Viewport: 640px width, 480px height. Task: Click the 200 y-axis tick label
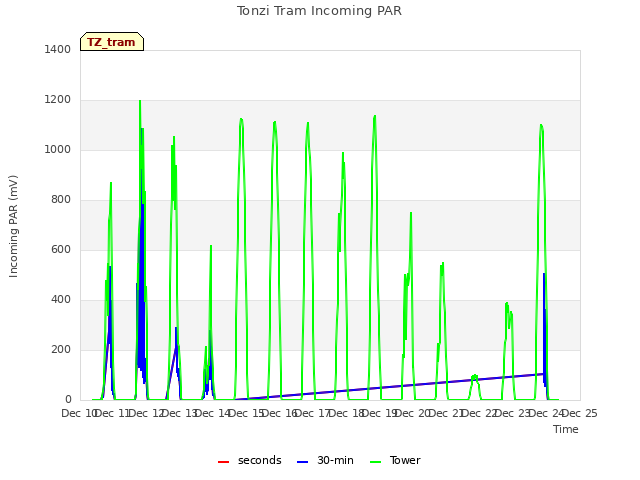(61, 349)
